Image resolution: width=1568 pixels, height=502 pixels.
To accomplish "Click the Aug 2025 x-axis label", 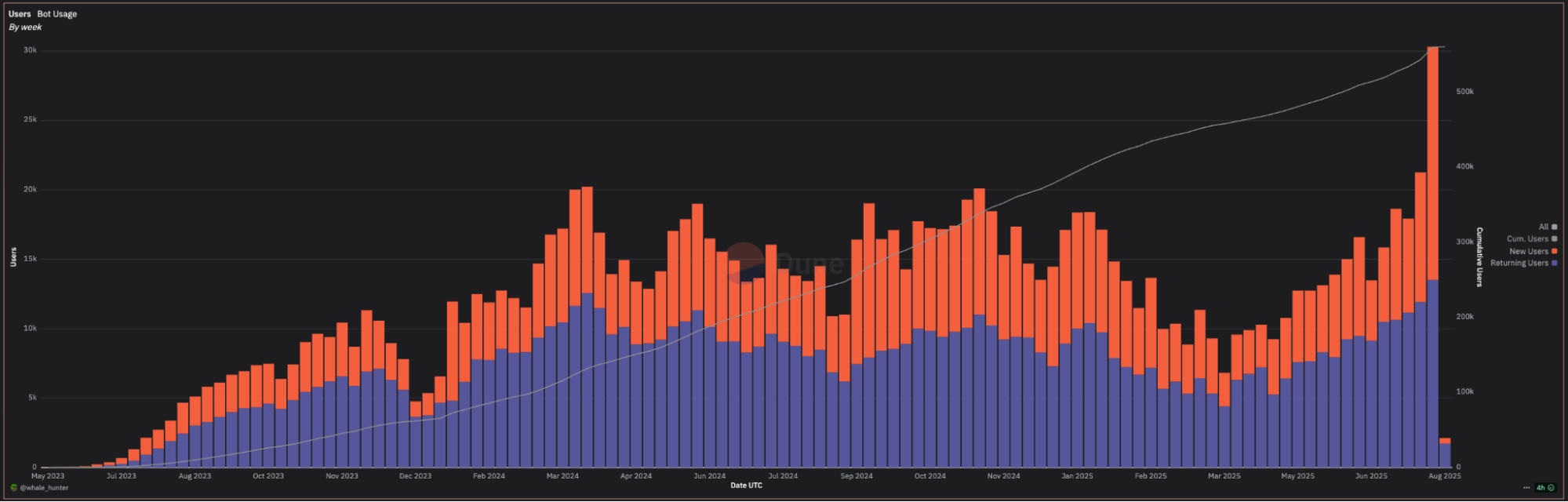I will 1445,476.
